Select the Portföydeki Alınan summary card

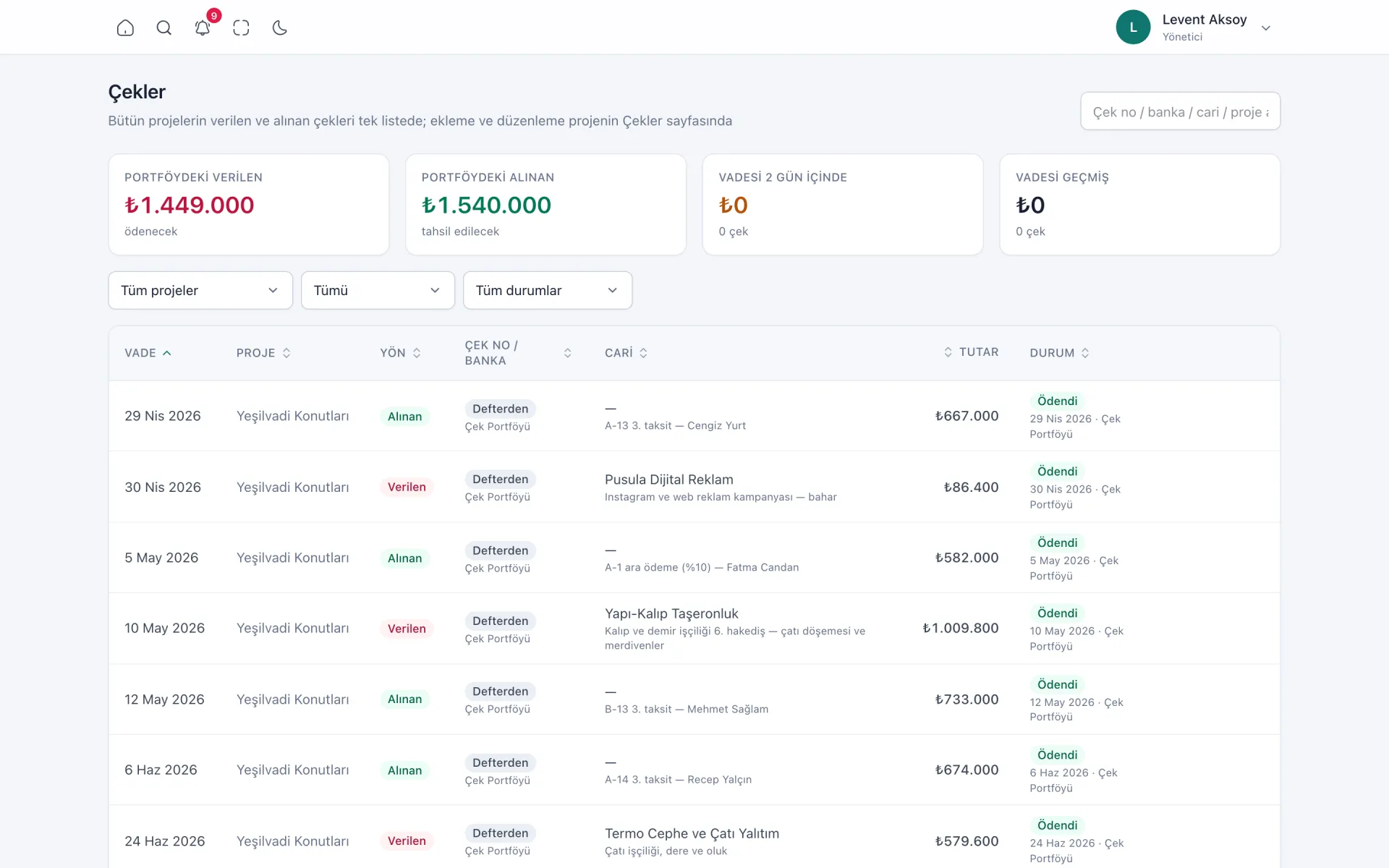tap(545, 204)
